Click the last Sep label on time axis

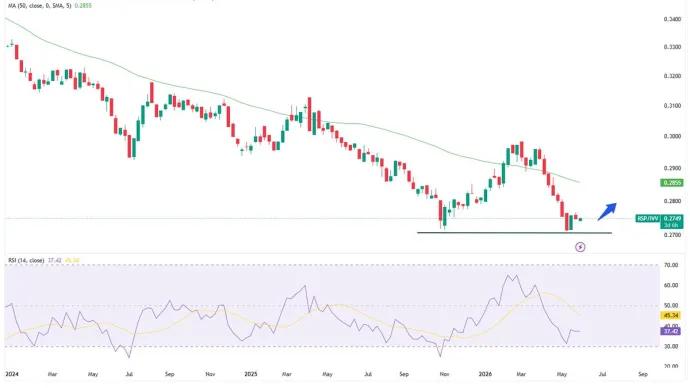643,374
